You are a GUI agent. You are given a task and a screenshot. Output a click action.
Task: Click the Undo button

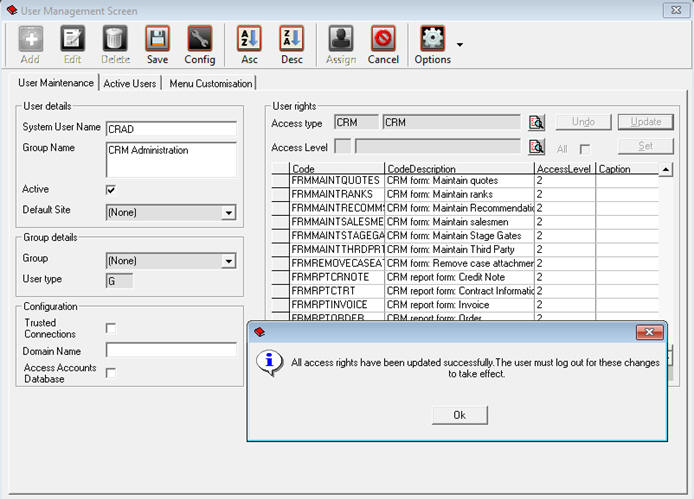pos(583,122)
